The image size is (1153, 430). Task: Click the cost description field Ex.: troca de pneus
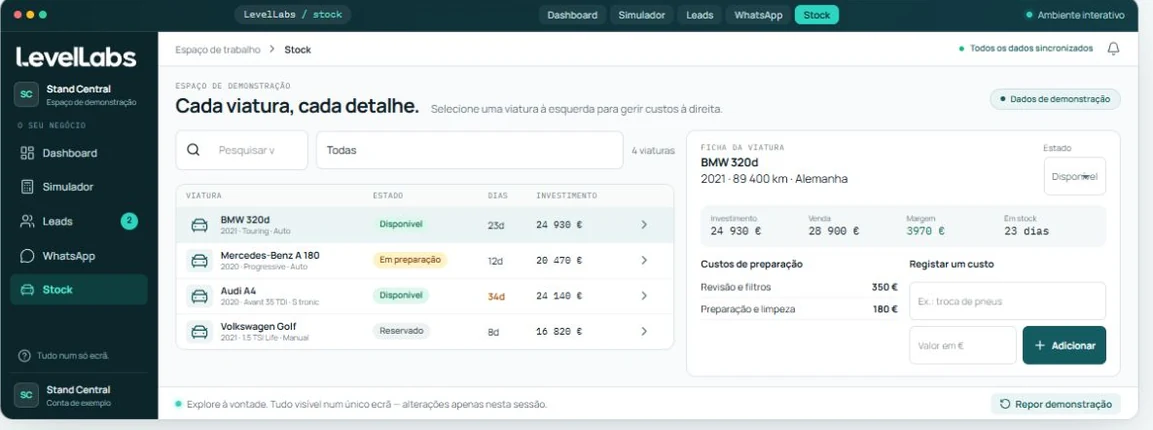coord(1007,301)
